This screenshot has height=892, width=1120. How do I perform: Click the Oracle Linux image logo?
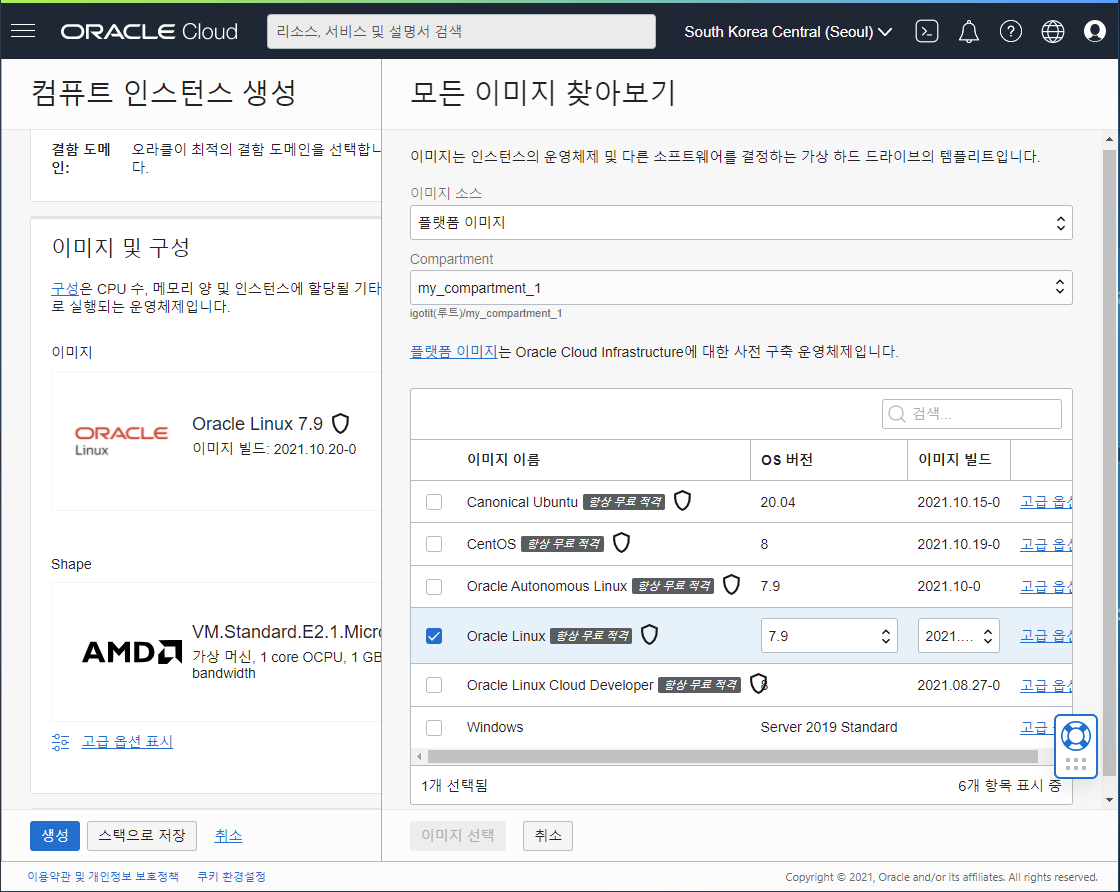coord(121,441)
